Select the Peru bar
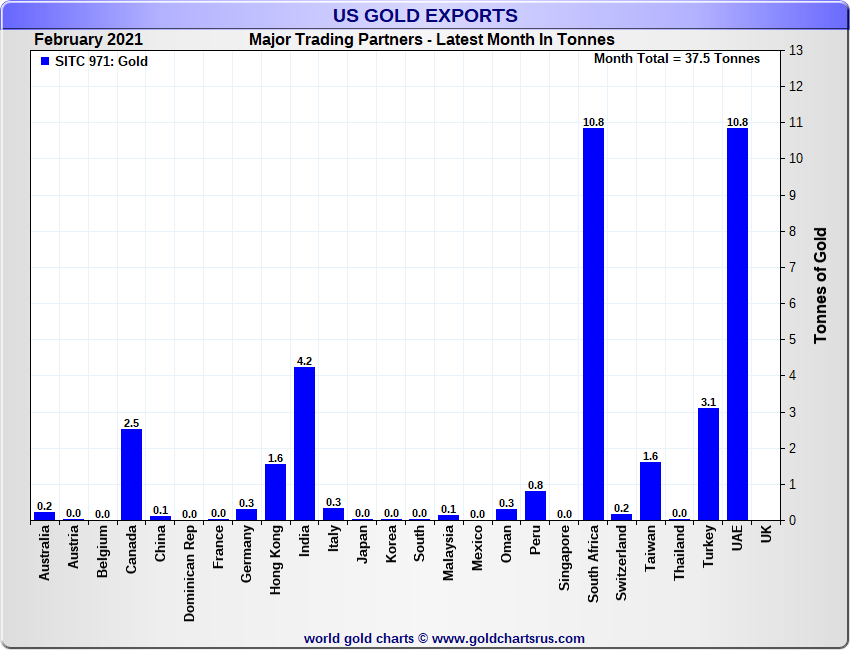850x650 pixels. [536, 506]
